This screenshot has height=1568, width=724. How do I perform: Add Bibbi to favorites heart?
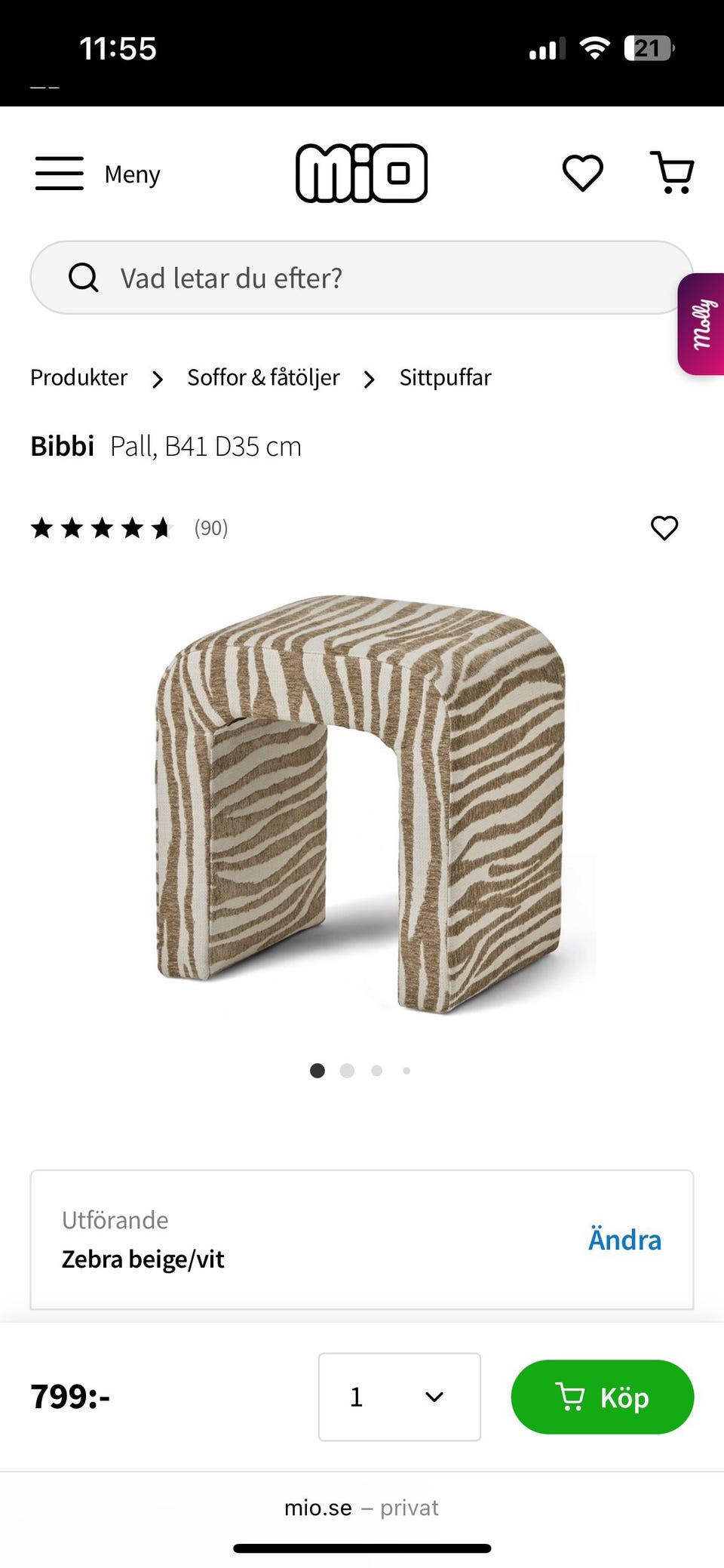pos(664,527)
